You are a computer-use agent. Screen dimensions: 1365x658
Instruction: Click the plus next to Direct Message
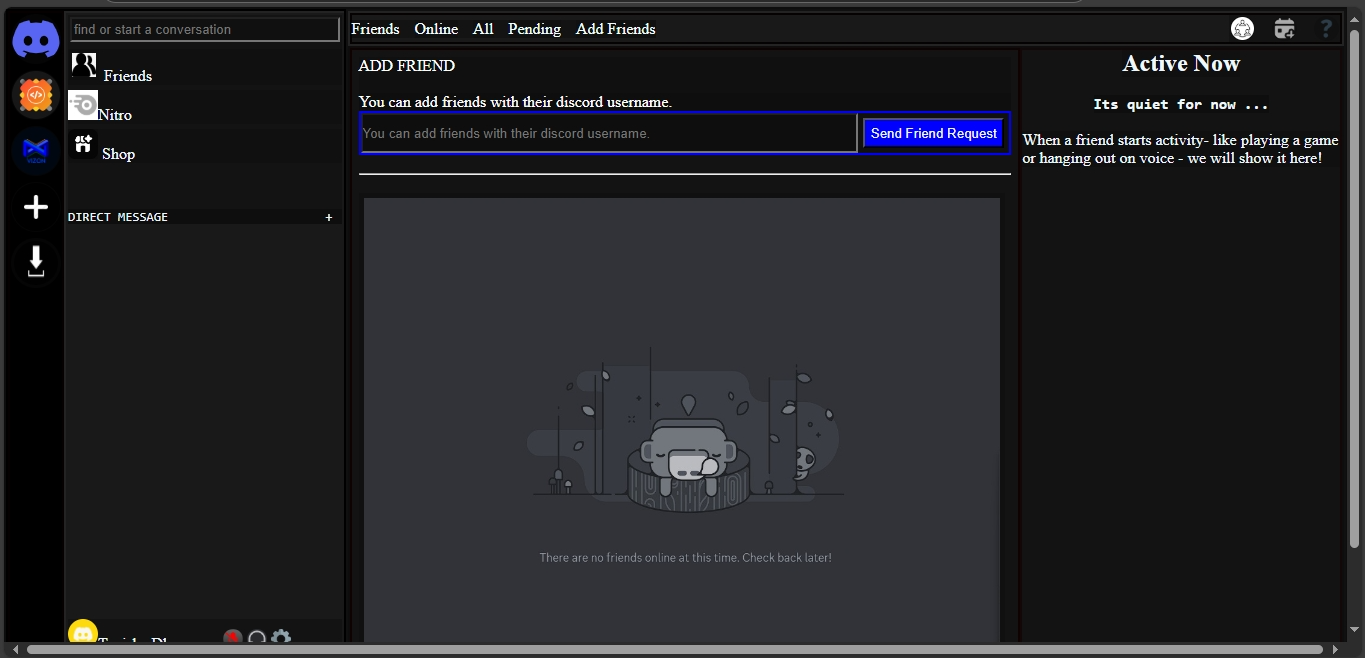coord(329,217)
